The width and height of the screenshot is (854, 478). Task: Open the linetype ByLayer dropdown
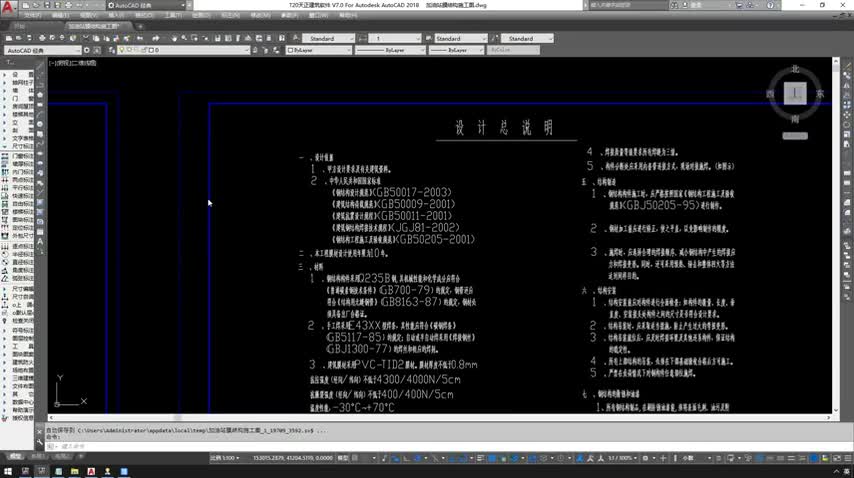(390, 50)
